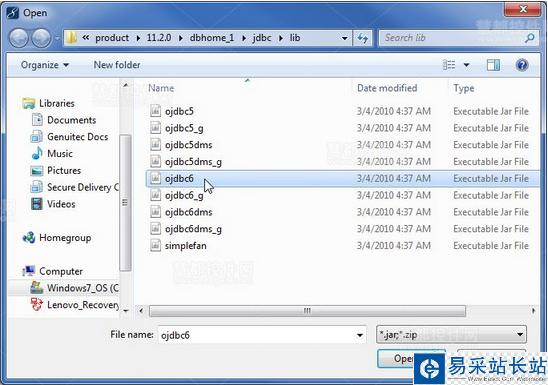Expand the arrow after product in path
548x385 pixels.
coord(138,38)
